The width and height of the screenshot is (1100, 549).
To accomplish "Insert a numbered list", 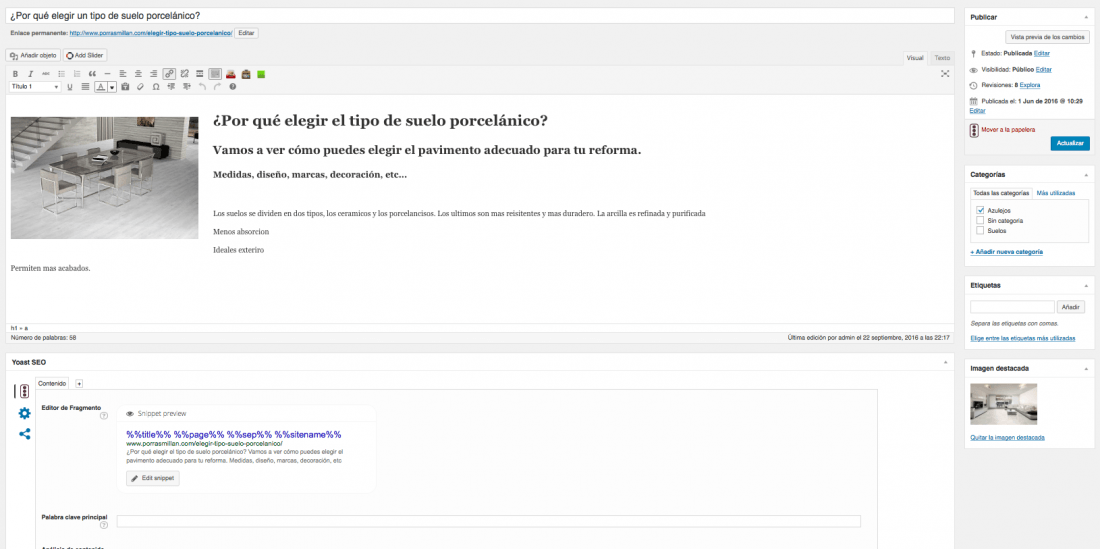I will click(x=76, y=74).
